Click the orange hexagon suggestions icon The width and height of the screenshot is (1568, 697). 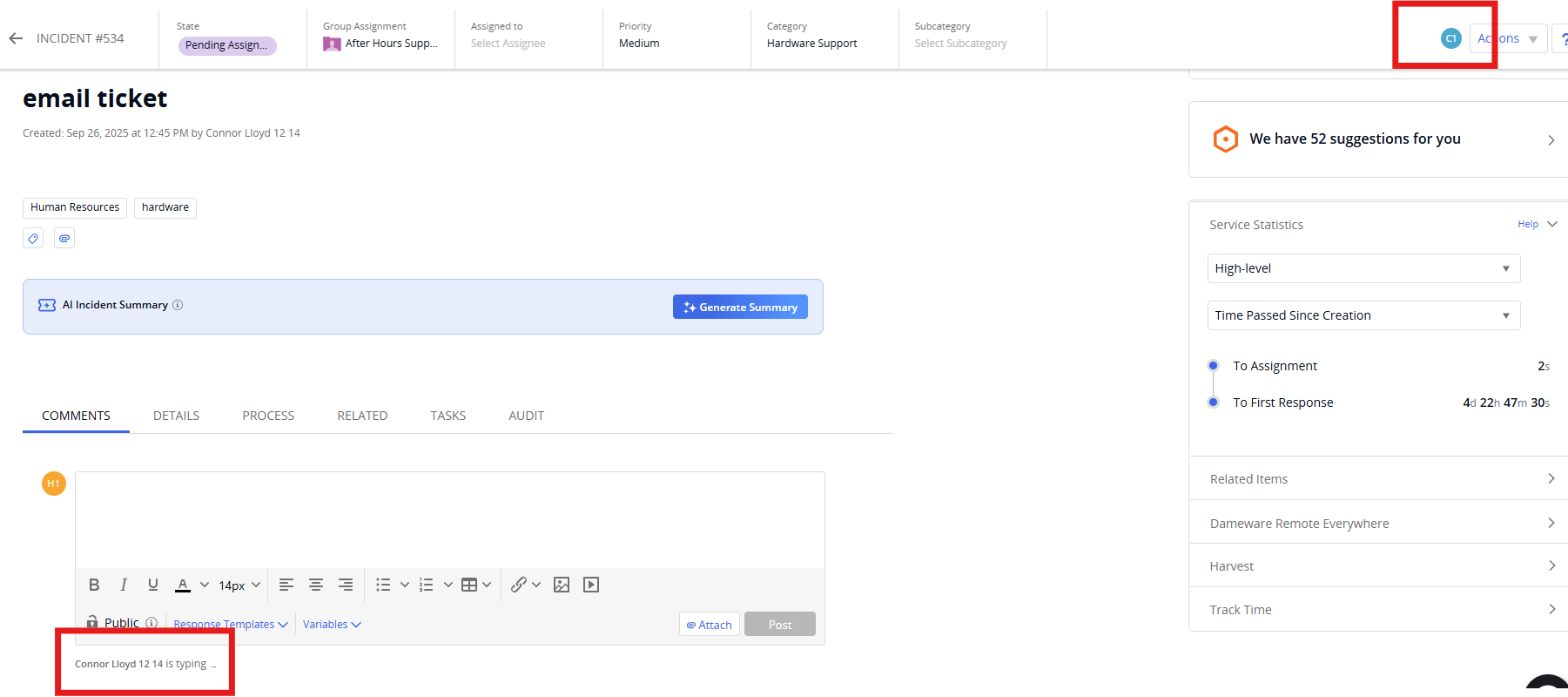[1226, 139]
